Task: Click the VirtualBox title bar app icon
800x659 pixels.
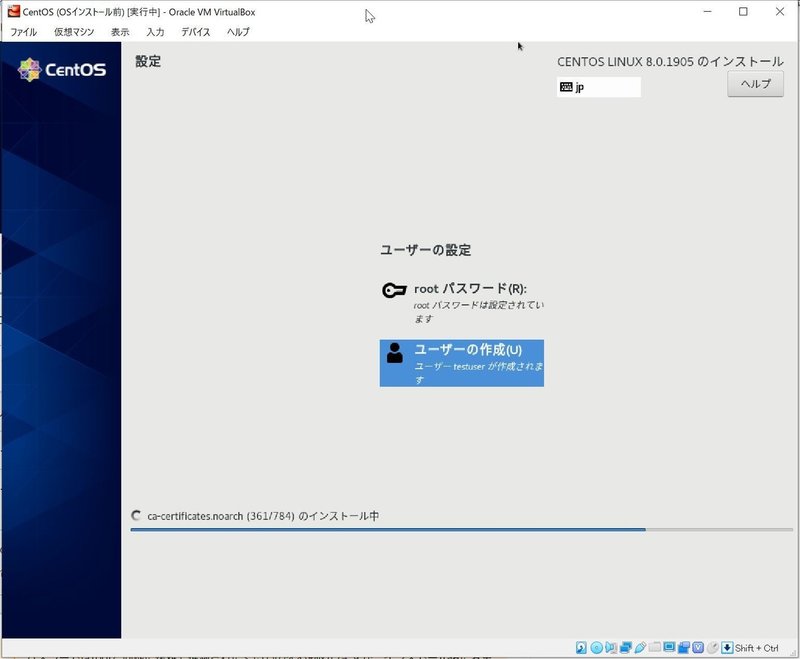Action: 14,11
